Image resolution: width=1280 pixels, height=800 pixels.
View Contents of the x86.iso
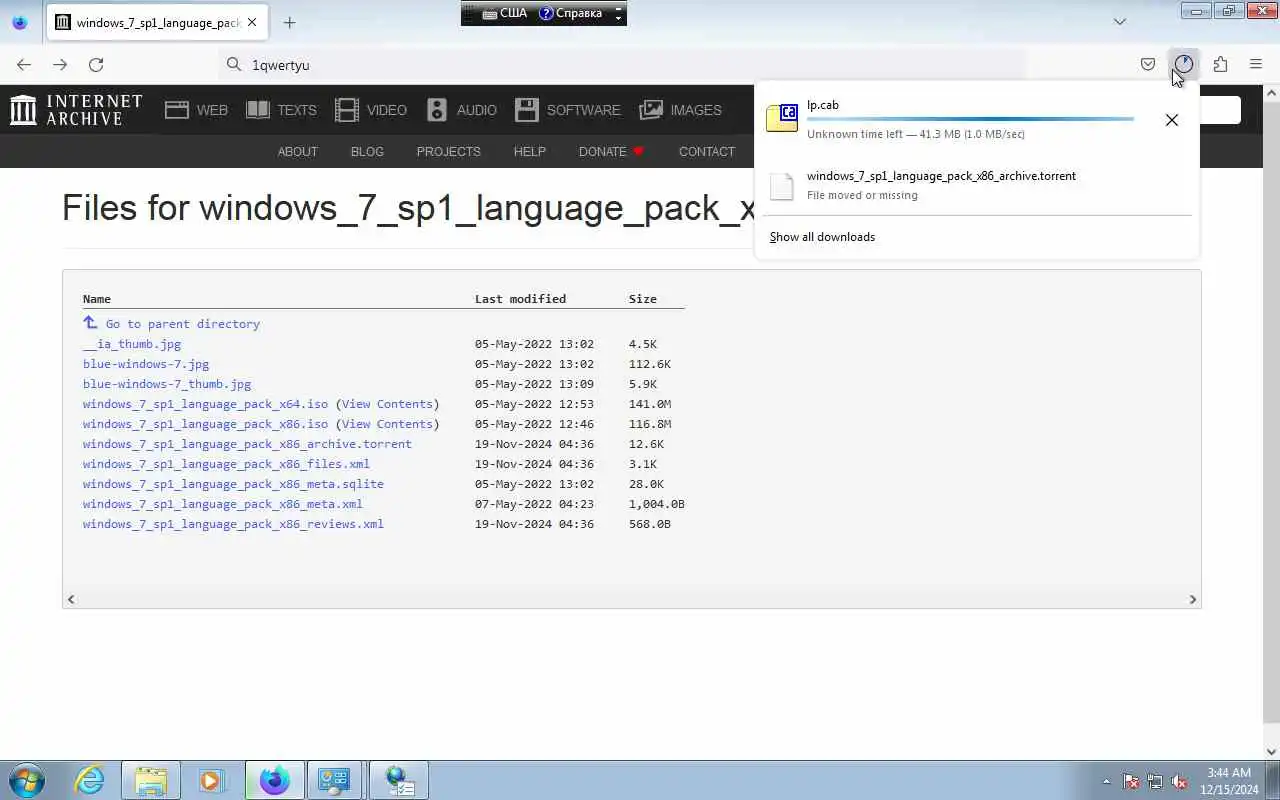click(x=387, y=424)
